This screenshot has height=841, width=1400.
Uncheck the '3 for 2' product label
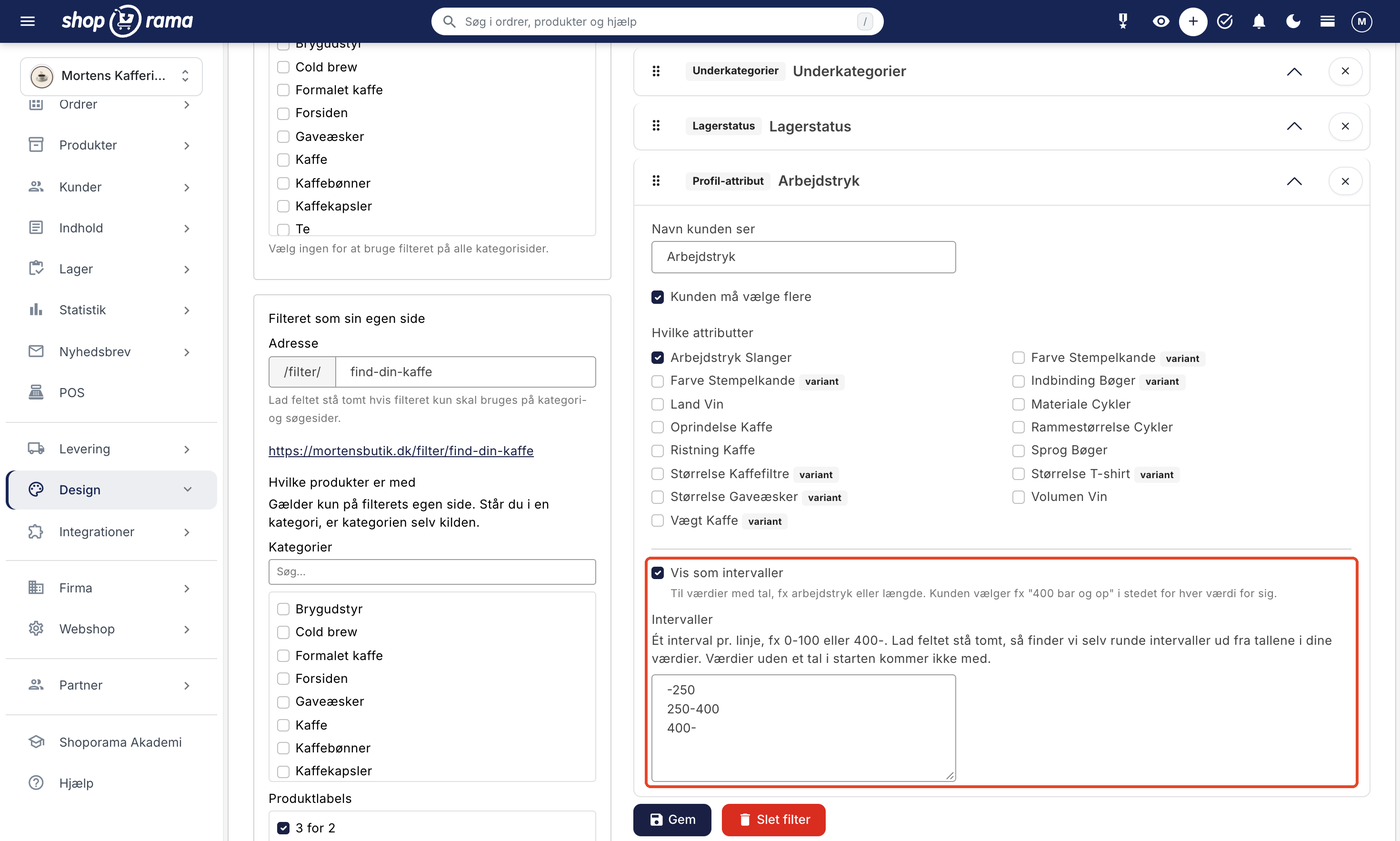point(283,828)
